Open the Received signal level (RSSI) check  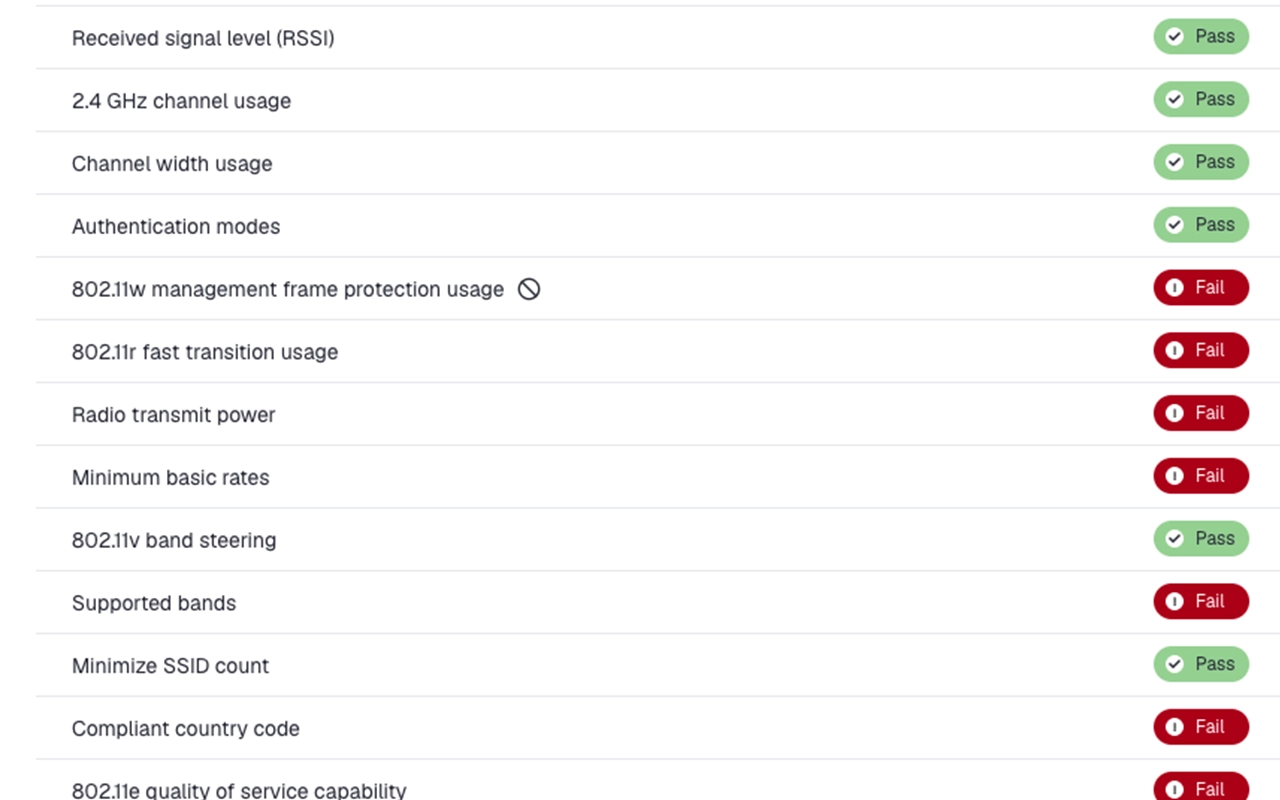[x=658, y=37]
